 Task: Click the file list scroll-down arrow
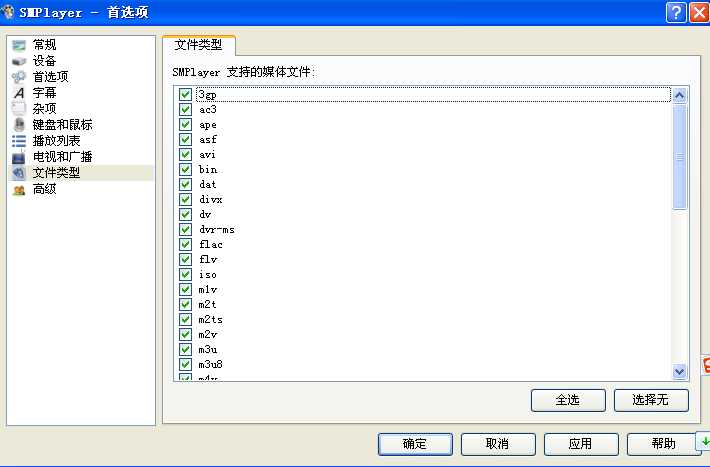[680, 371]
